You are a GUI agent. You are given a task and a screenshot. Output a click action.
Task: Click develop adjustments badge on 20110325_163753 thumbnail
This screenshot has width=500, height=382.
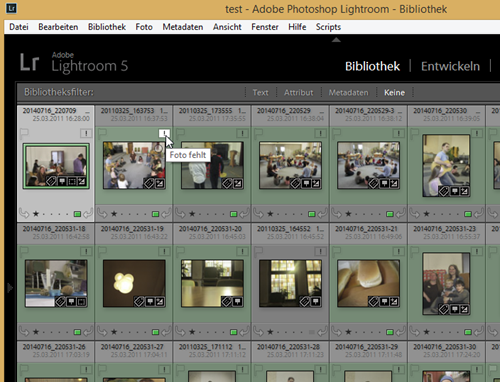tap(160, 183)
